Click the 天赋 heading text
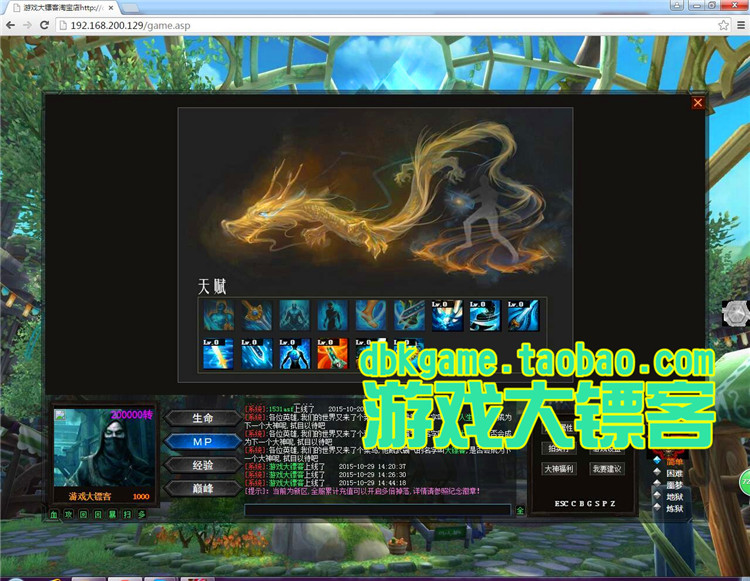The height and width of the screenshot is (581, 750). (x=212, y=287)
